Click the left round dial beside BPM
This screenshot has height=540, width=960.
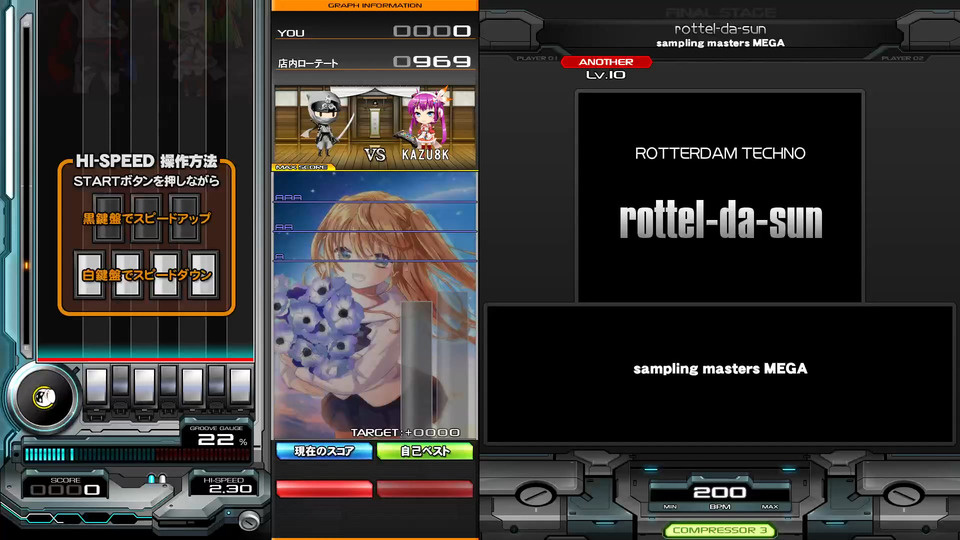[x=536, y=495]
